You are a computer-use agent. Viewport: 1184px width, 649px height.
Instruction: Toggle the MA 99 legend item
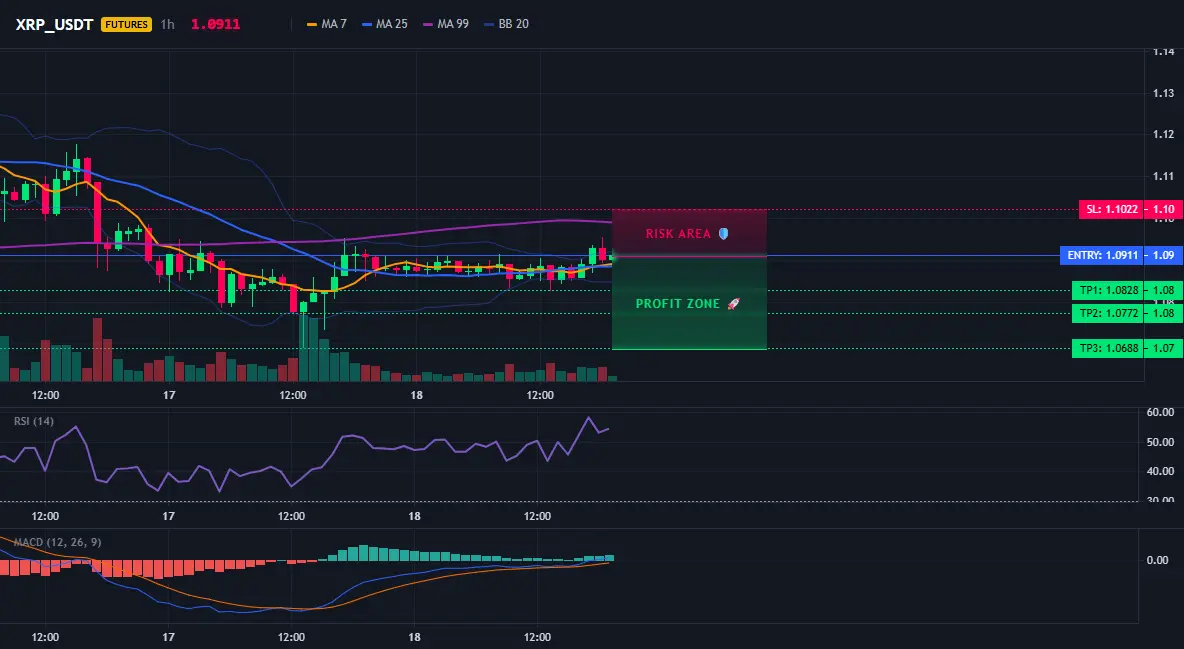point(446,24)
